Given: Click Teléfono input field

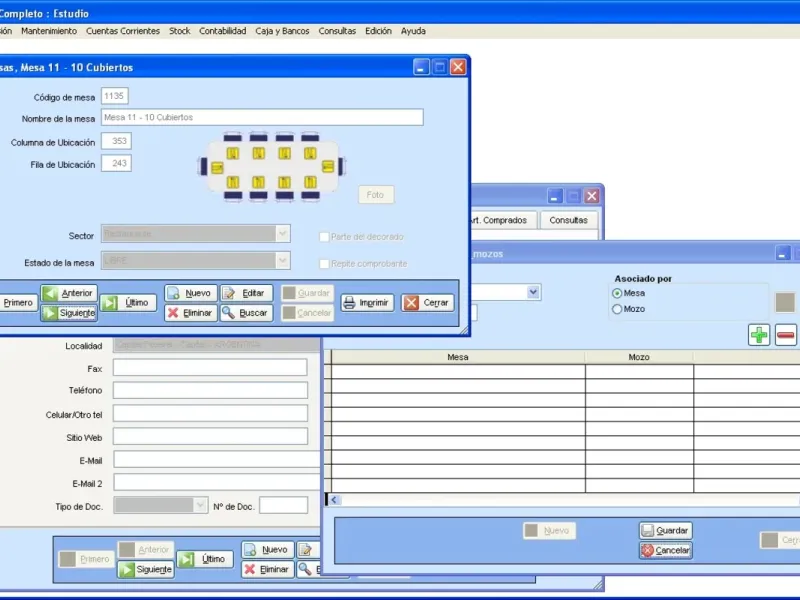Looking at the screenshot, I should (x=210, y=390).
